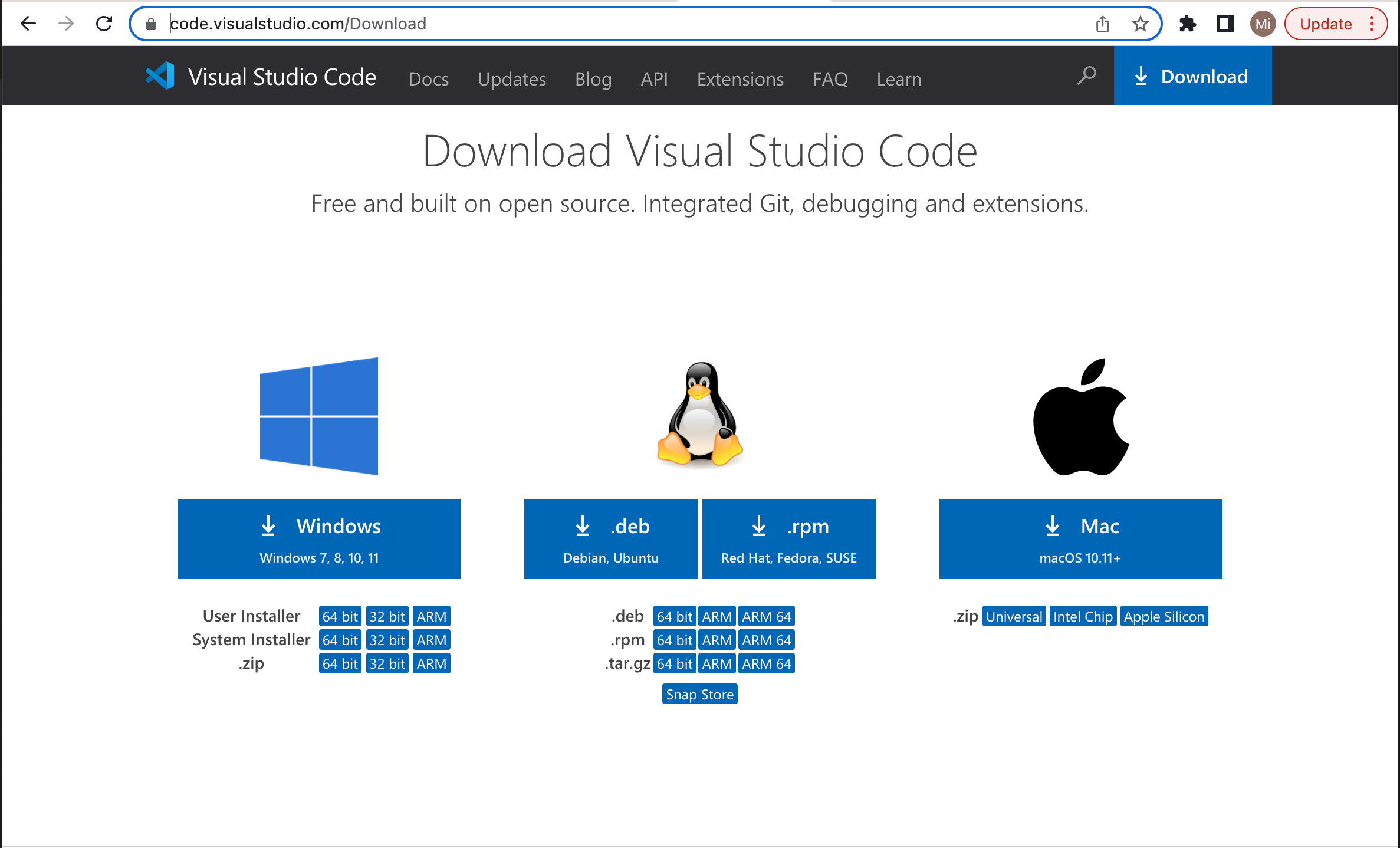The height and width of the screenshot is (848, 1400).
Task: Select Mac .zip Intel Chip
Action: (1083, 616)
